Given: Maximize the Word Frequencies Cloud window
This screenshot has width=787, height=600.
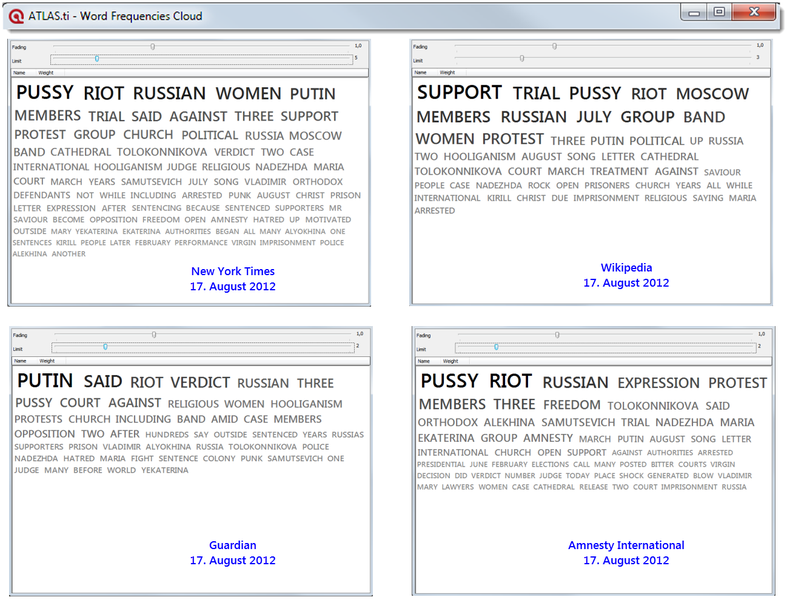Looking at the screenshot, I should (719, 13).
